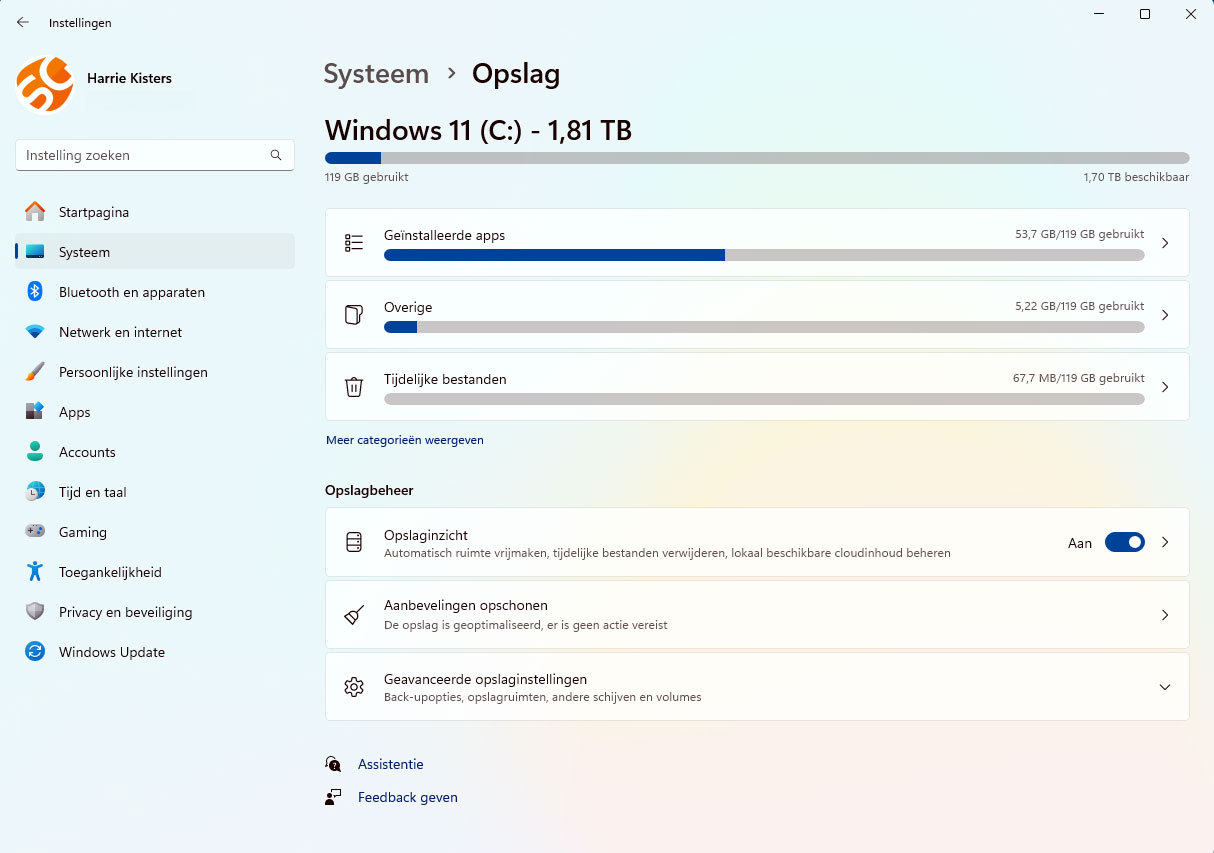This screenshot has height=853, width=1214.
Task: Click the C: drive usage progress bar
Action: (x=757, y=158)
